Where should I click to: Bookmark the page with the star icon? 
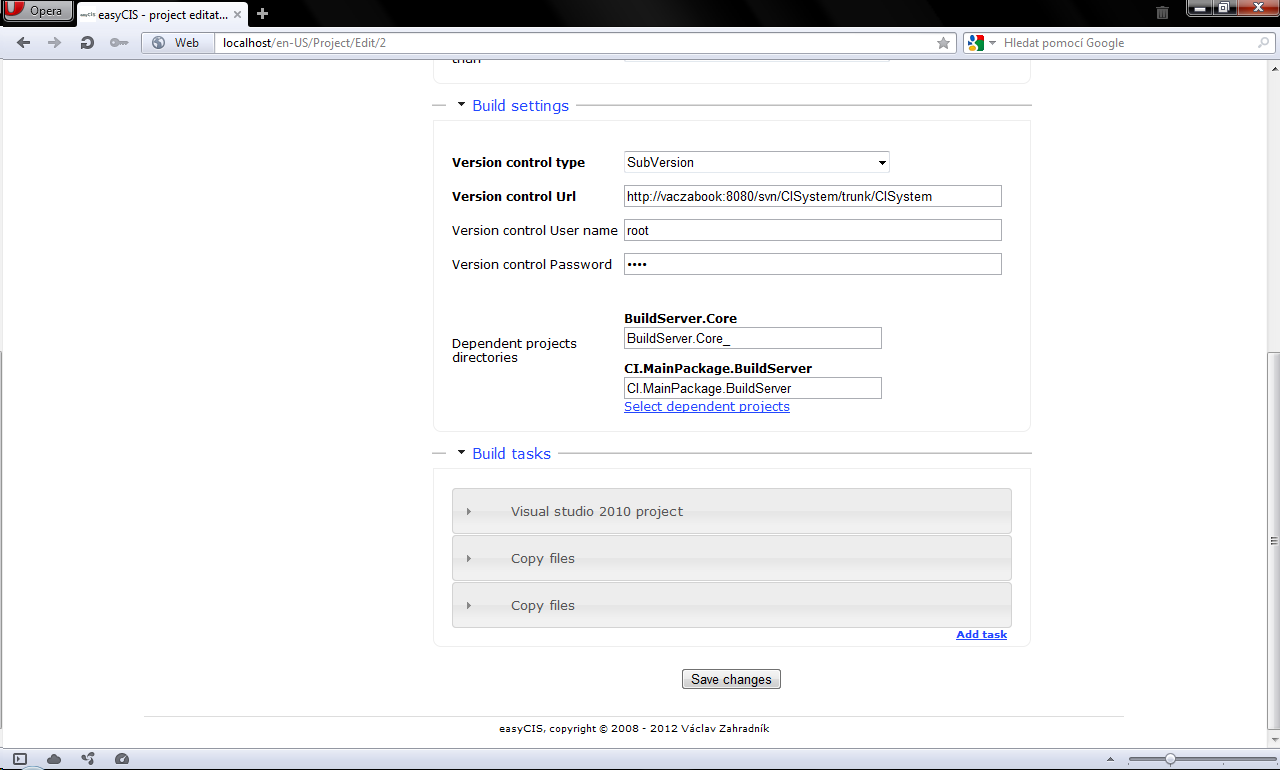(943, 43)
